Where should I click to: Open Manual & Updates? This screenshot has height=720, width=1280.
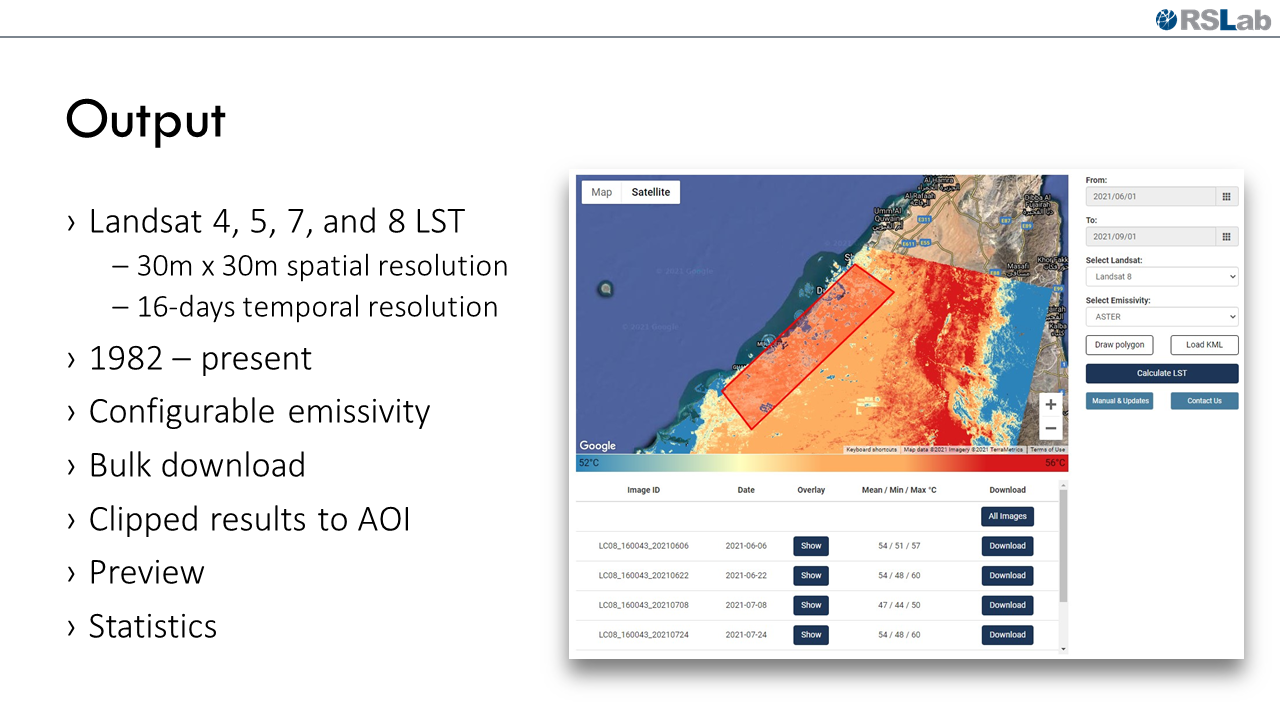pos(1119,401)
